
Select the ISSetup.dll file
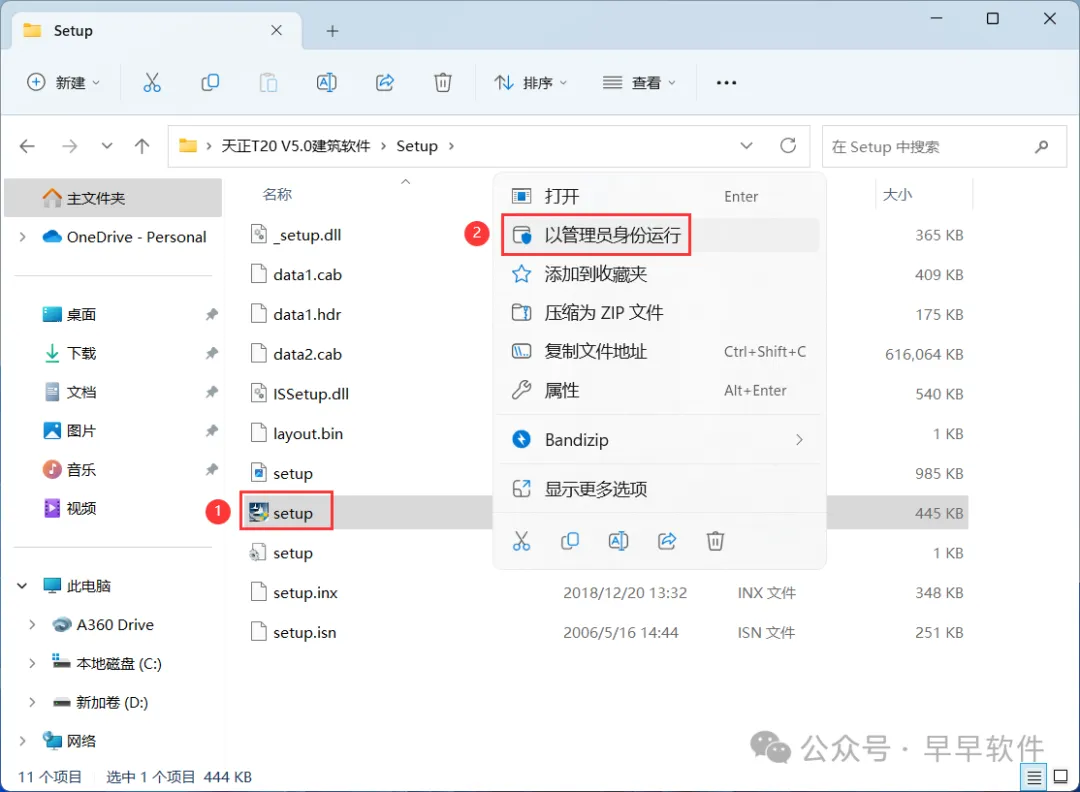(x=300, y=394)
